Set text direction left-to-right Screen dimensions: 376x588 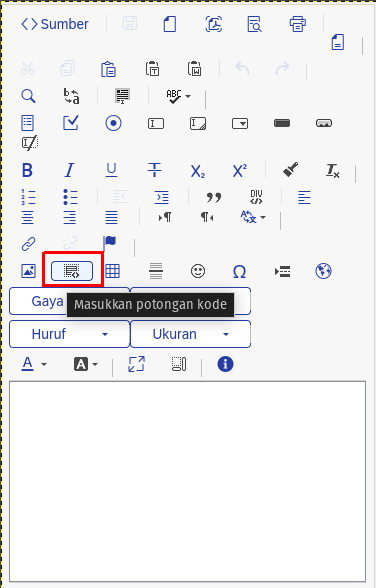click(165, 217)
